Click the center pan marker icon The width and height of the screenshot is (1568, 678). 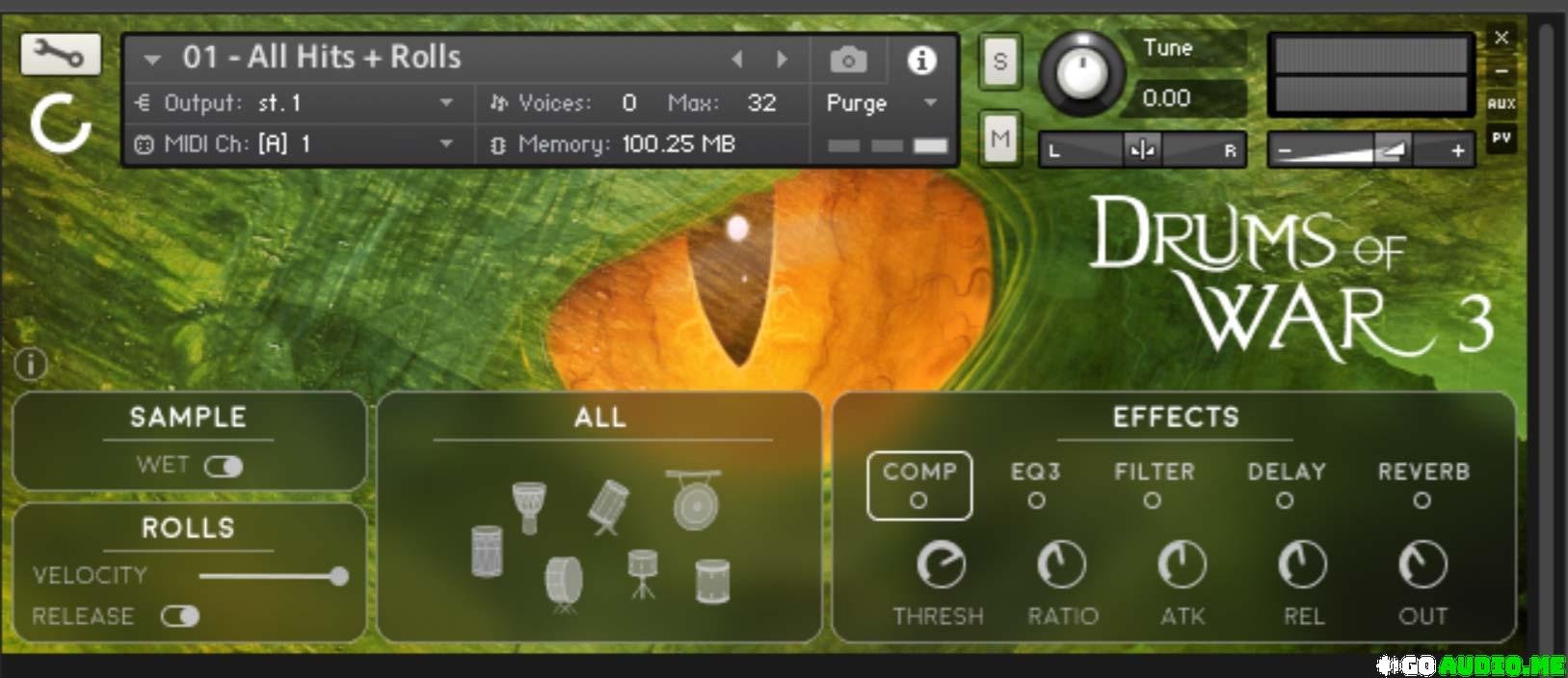[1142, 150]
